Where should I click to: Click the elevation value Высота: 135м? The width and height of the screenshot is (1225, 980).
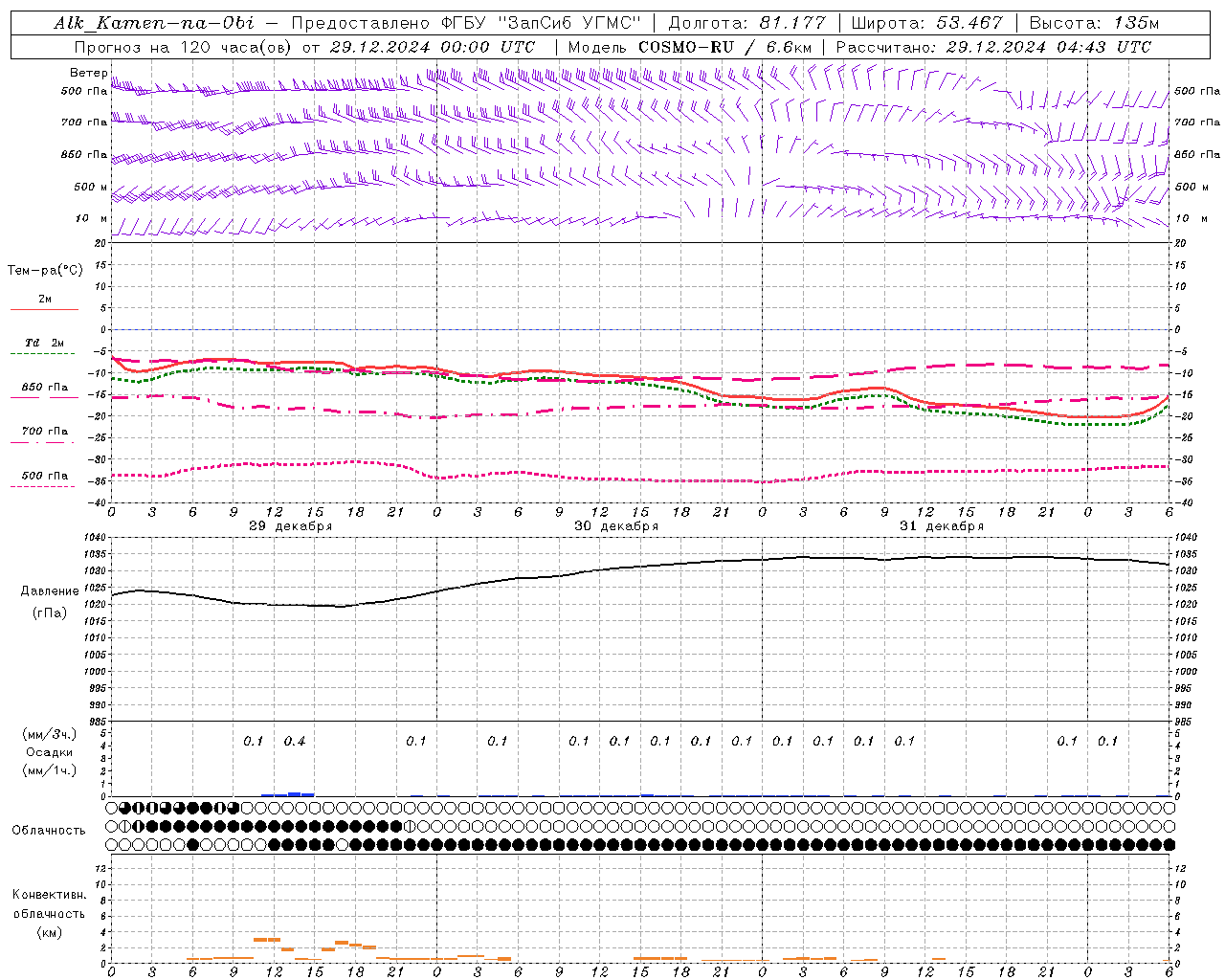1093,23
